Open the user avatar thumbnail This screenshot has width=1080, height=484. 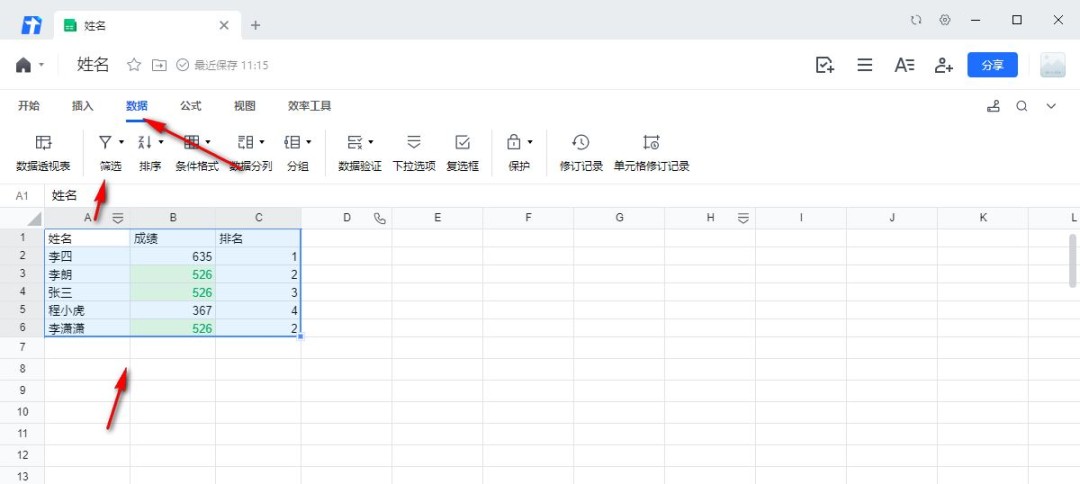(1052, 65)
